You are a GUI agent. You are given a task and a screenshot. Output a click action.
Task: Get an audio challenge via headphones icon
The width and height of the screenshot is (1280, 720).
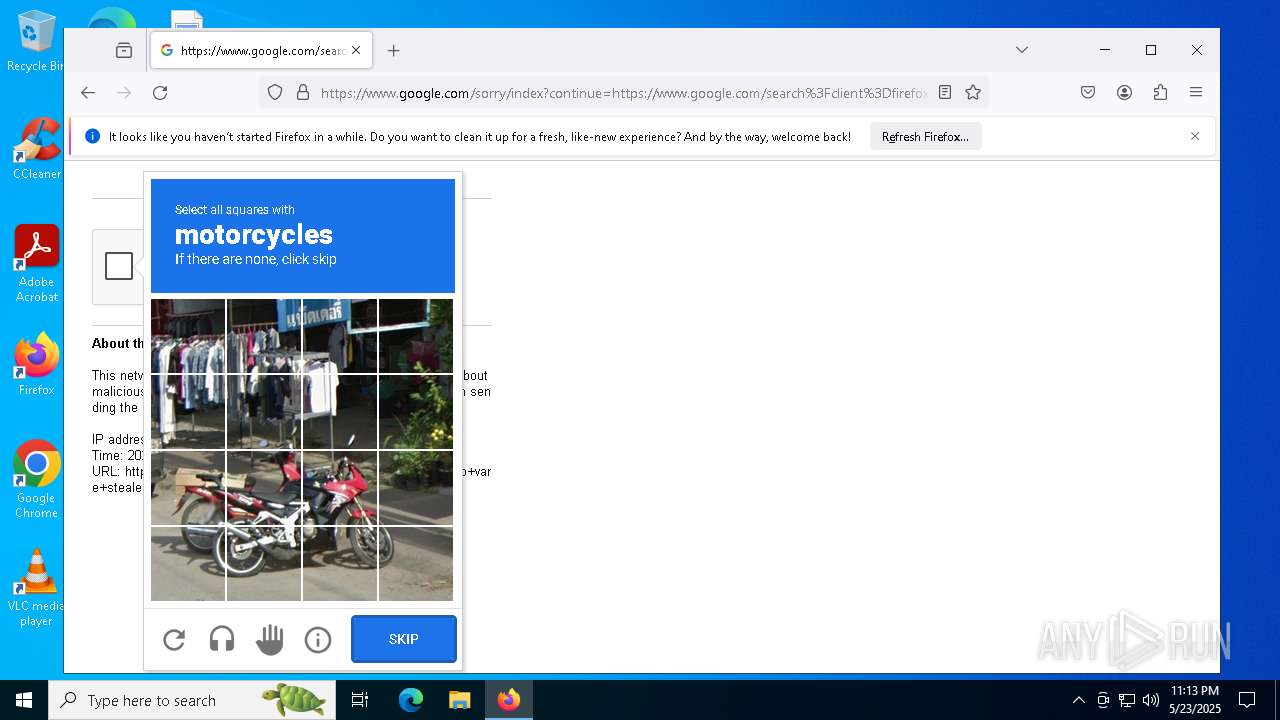point(222,639)
